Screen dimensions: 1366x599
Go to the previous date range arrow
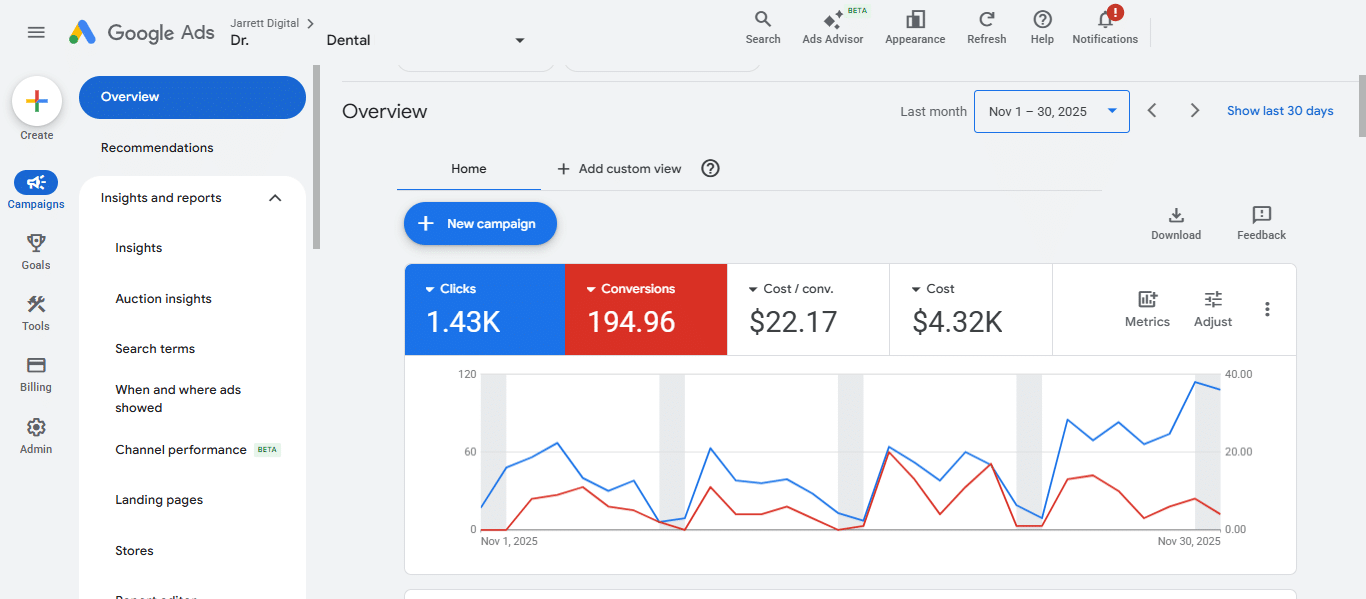point(1152,111)
